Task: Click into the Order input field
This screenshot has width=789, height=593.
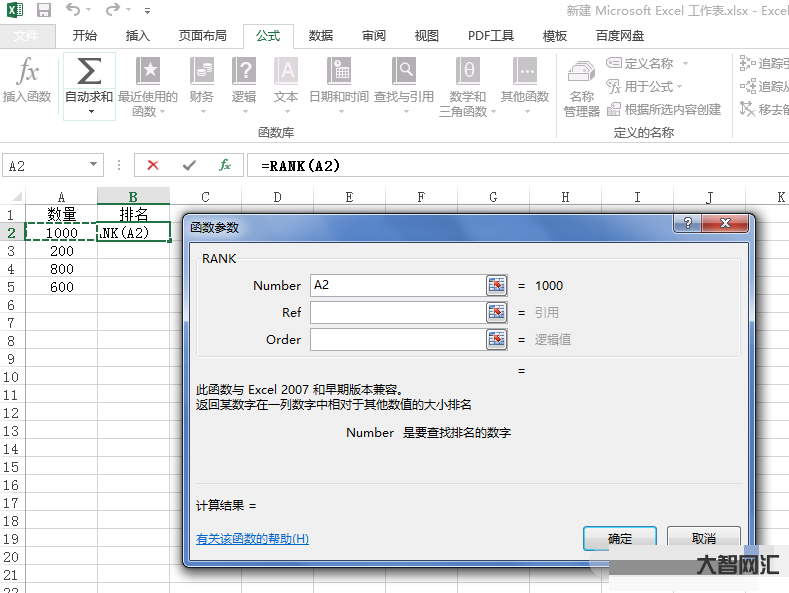Action: click(398, 339)
